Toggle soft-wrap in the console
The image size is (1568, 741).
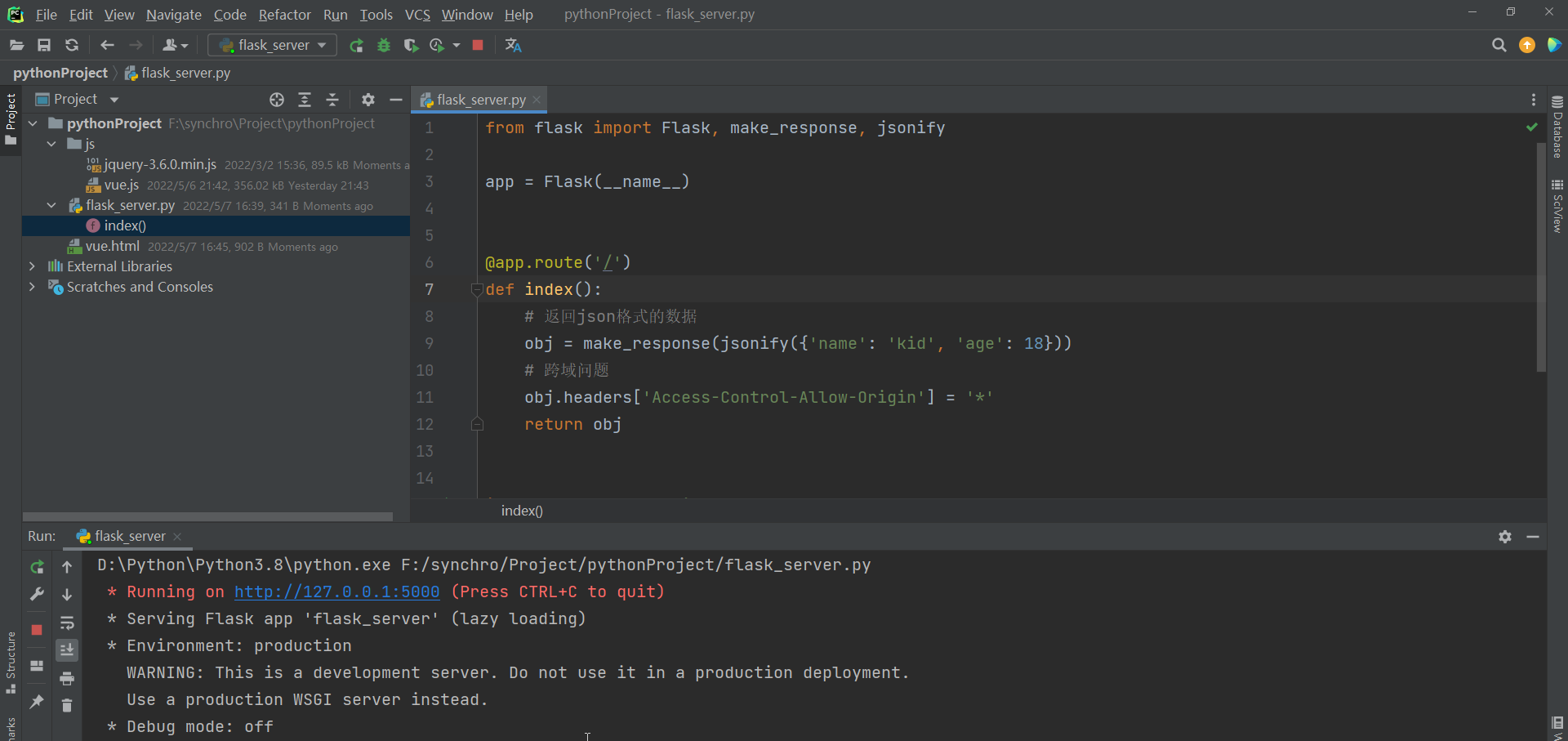pos(67,623)
